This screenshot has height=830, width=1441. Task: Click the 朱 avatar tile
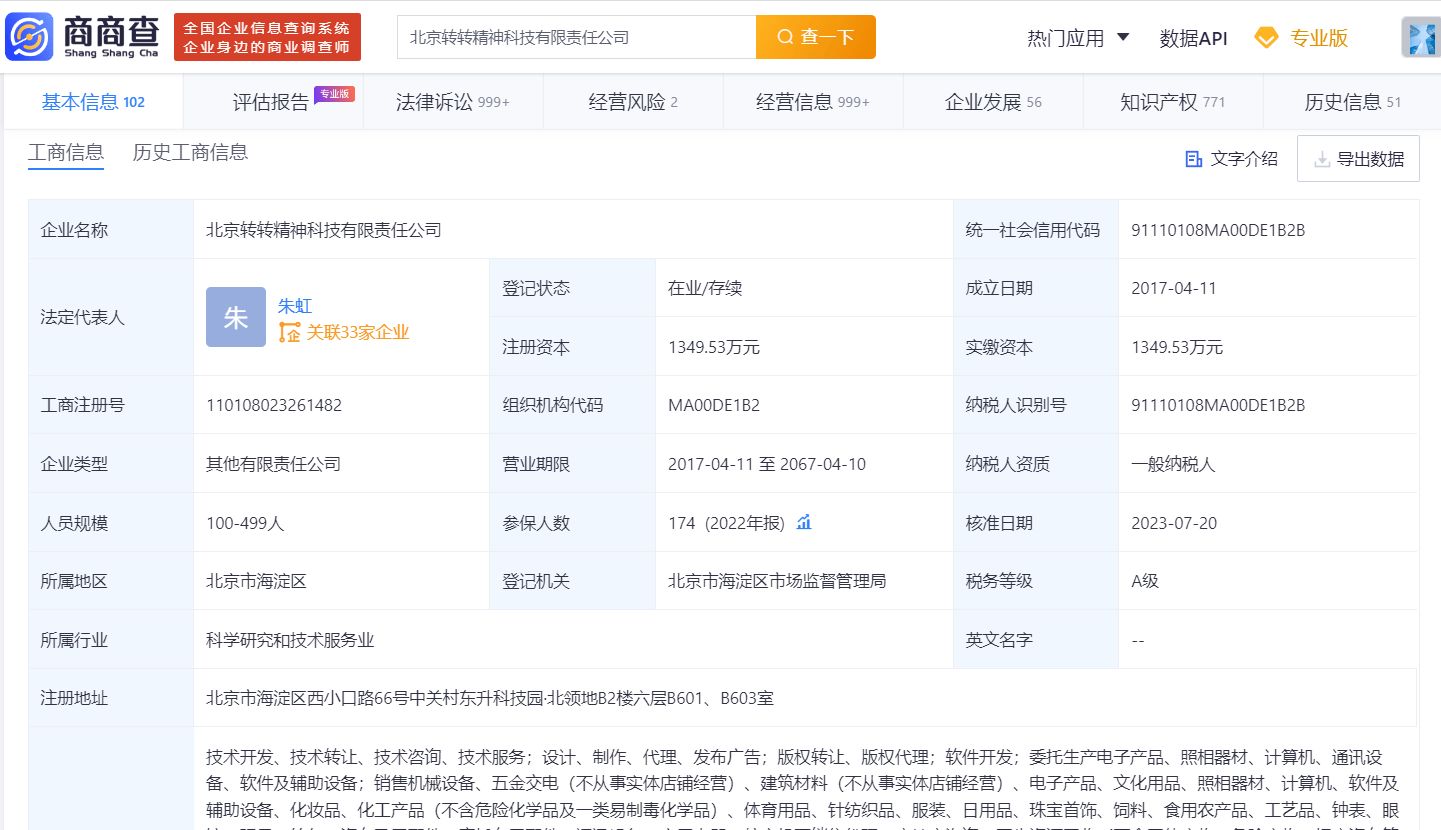(x=236, y=317)
